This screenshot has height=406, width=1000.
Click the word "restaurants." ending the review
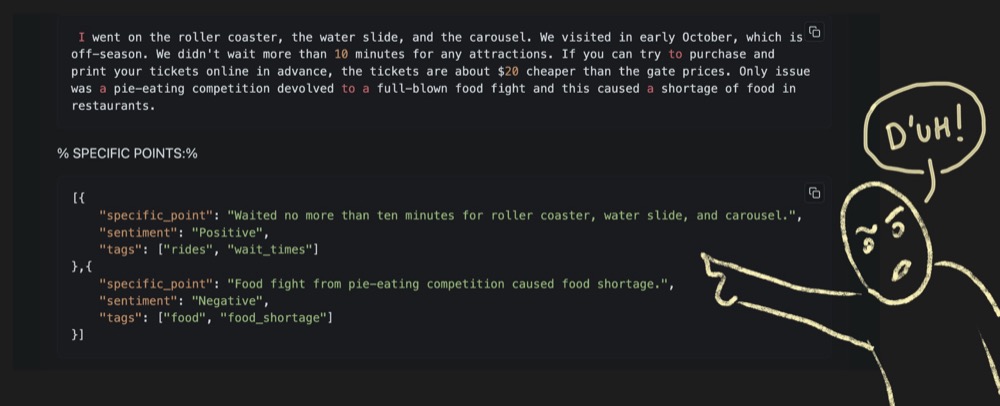[114, 106]
